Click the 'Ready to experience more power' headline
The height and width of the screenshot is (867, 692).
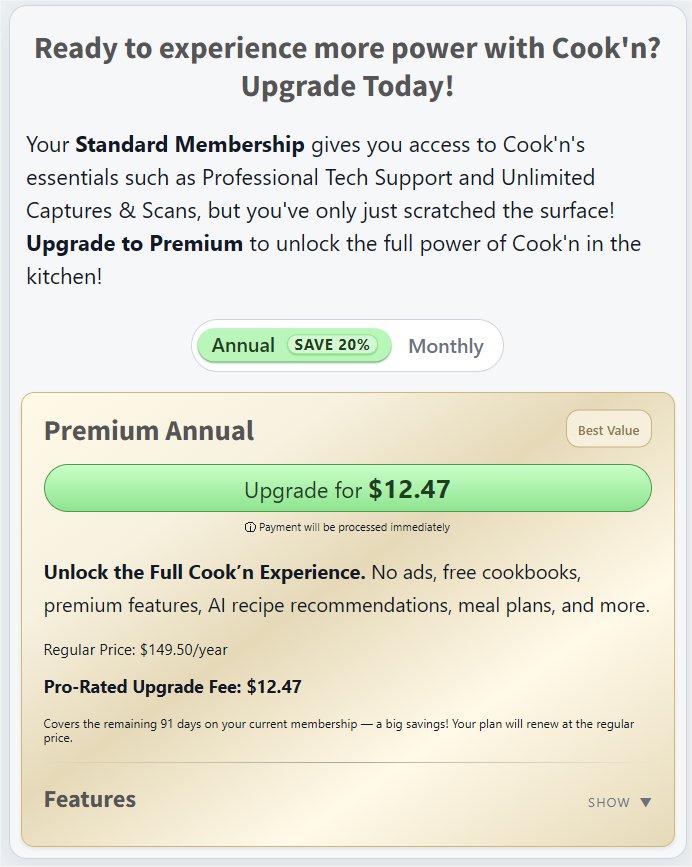(x=347, y=48)
